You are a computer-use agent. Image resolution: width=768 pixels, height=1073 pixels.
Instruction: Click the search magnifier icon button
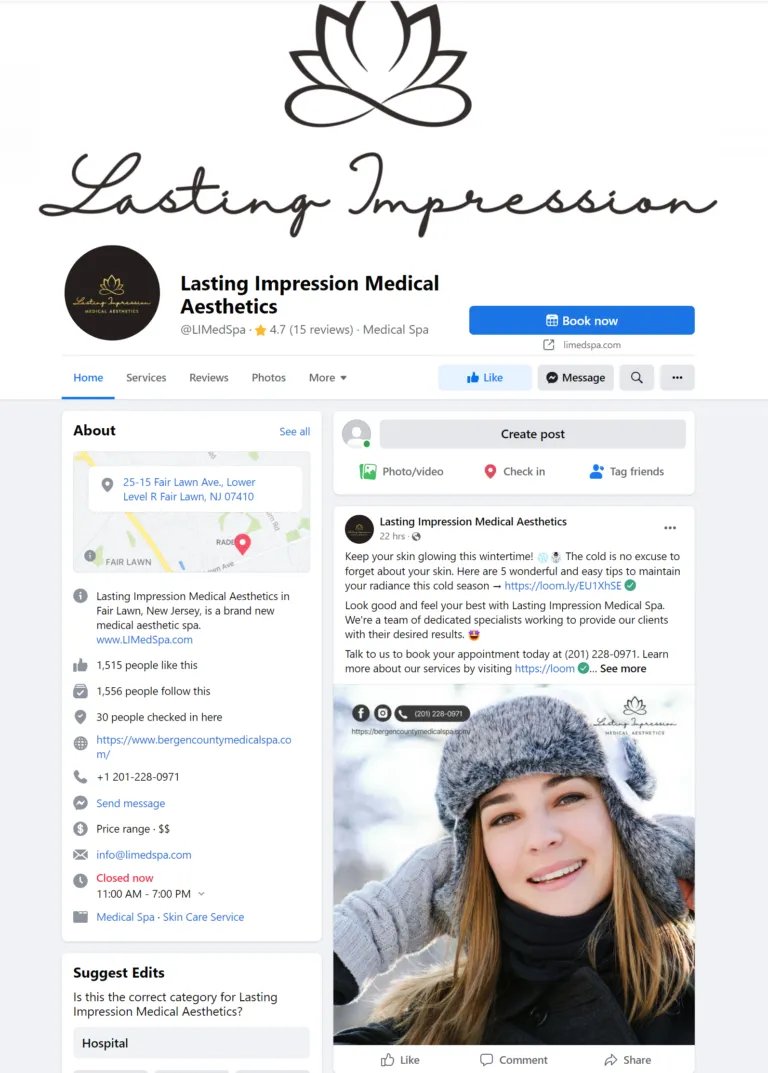(x=637, y=378)
